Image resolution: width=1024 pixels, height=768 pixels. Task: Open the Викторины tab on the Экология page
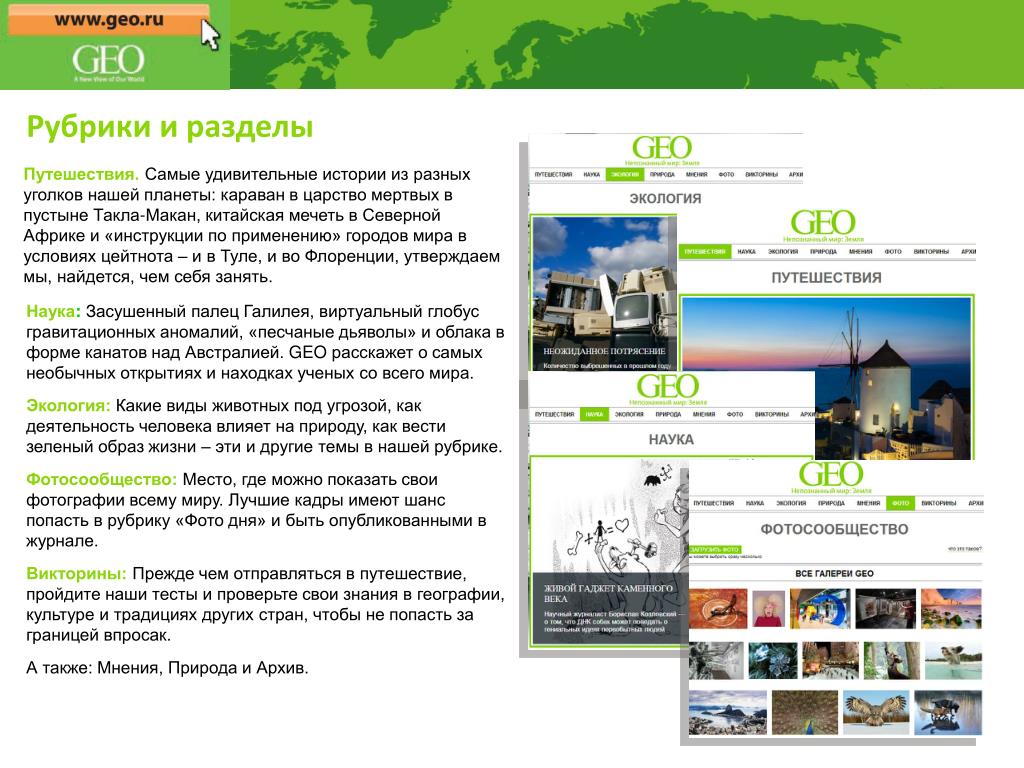(761, 174)
